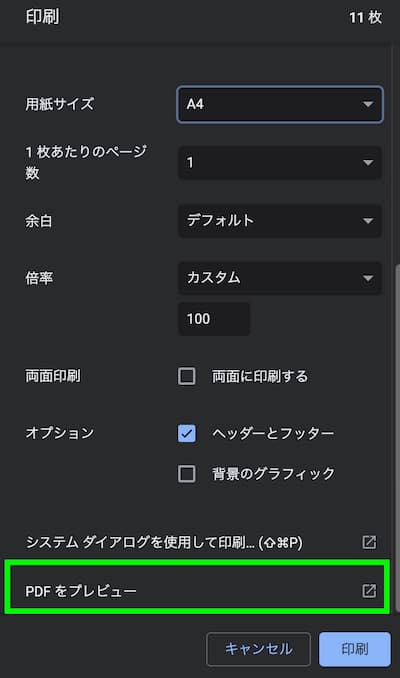Image resolution: width=400 pixels, height=678 pixels.
Task: Click the 余白 dropdown arrow icon
Action: pyautogui.click(x=368, y=221)
